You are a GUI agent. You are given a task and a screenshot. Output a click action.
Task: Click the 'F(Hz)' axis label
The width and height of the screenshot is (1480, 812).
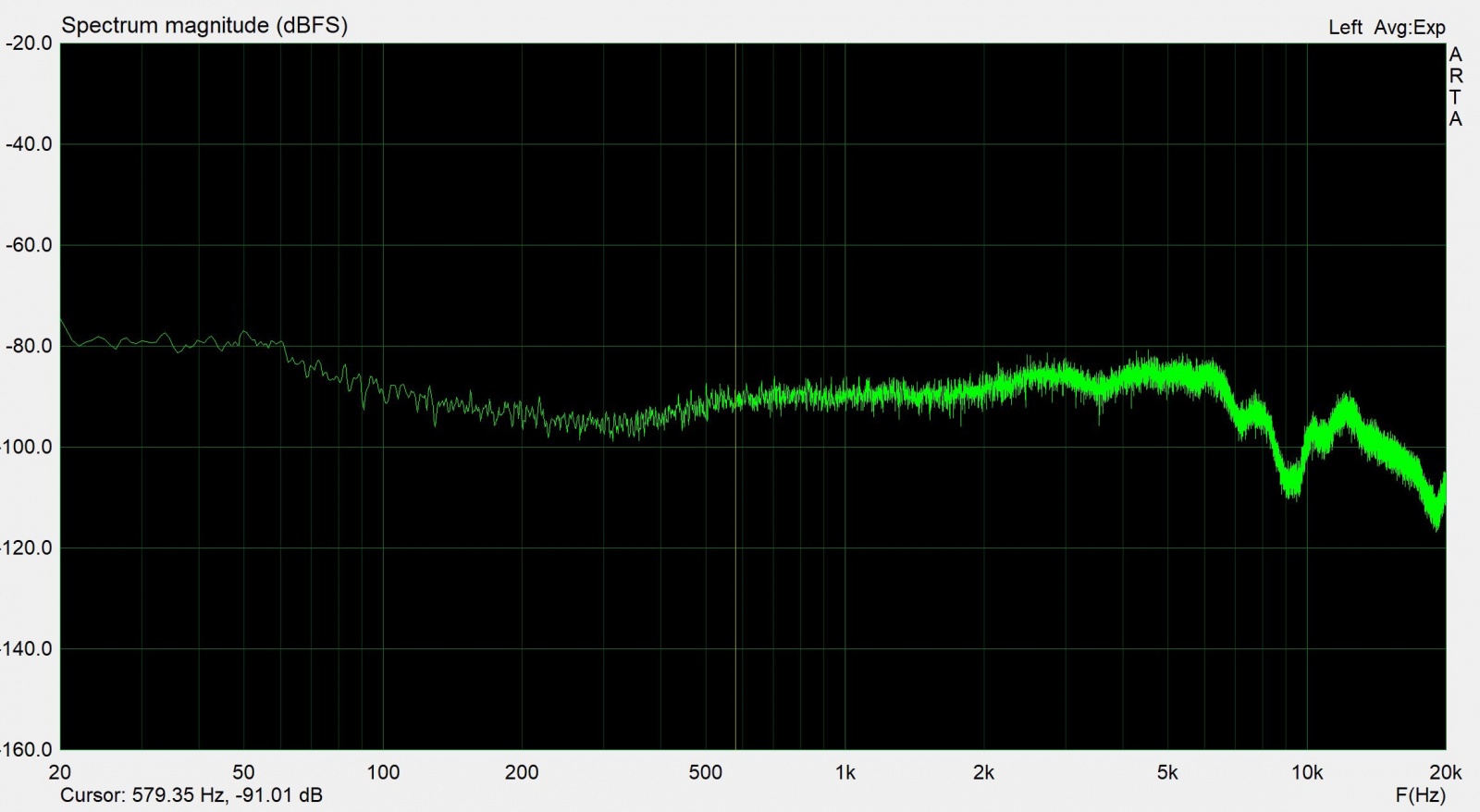(1420, 795)
